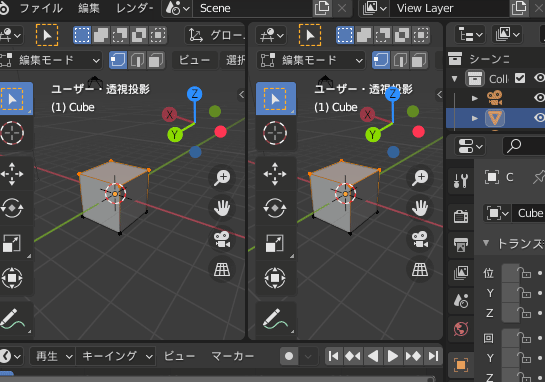This screenshot has height=382, width=545.
Task: Open ビュー menu in left viewport header
Action: tap(194, 60)
